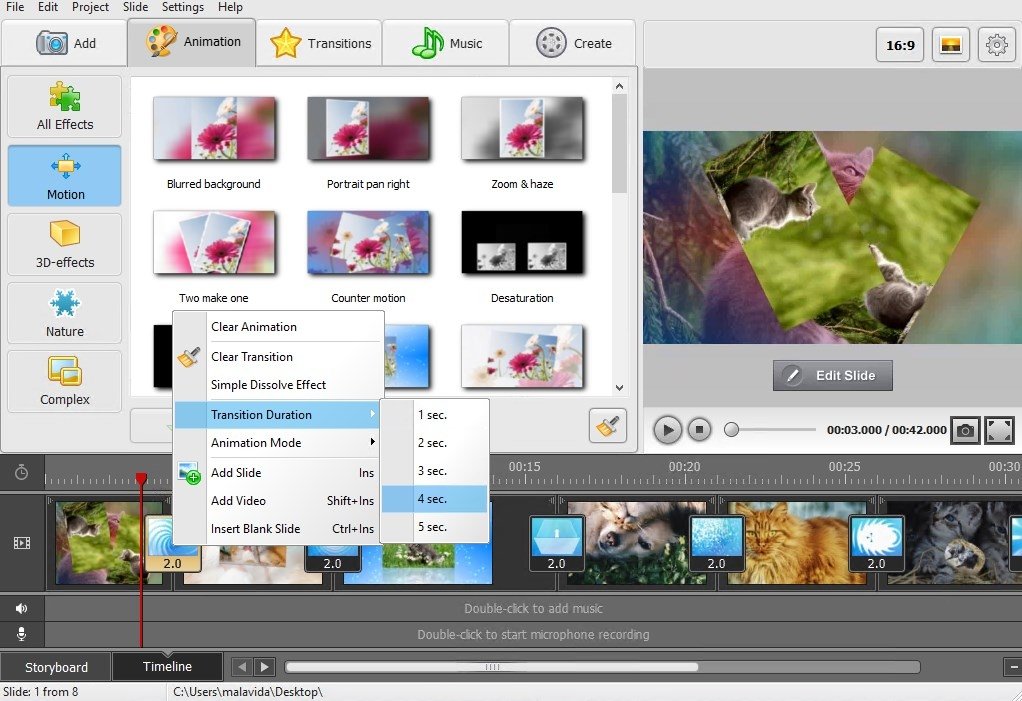Open the Add tab with camera icon

pos(64,43)
